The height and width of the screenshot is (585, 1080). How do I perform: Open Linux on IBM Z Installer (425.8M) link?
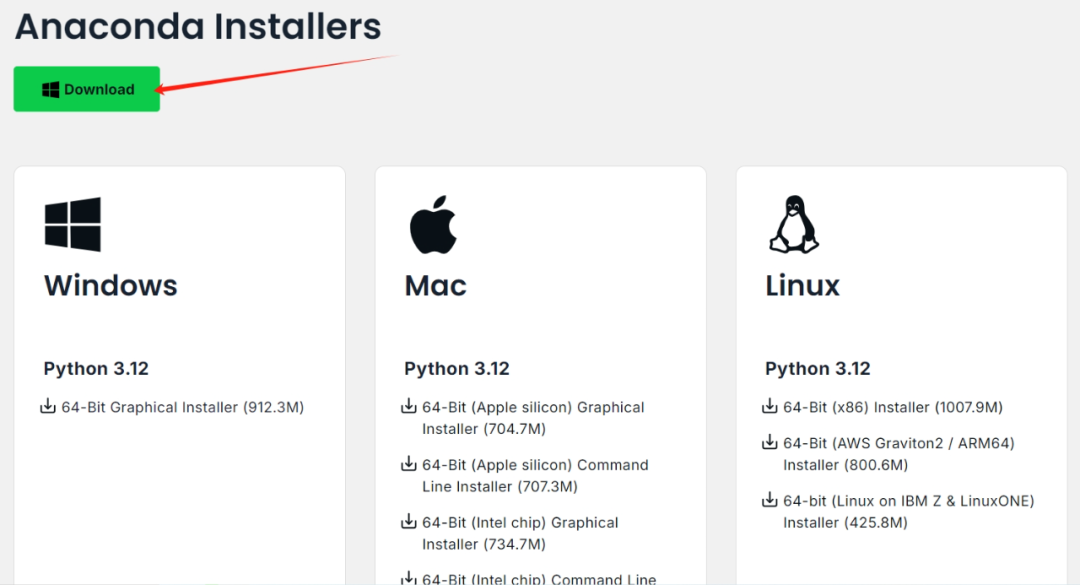click(x=908, y=512)
